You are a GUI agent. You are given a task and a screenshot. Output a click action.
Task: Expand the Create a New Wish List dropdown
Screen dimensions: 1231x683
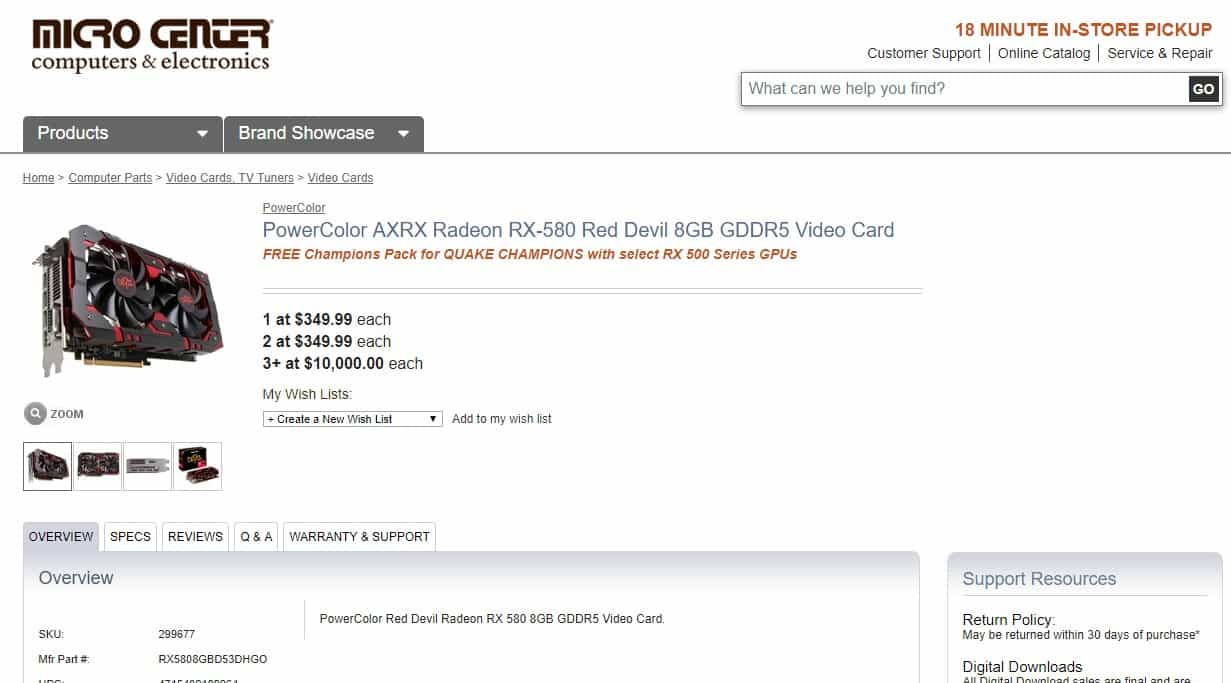(x=353, y=419)
